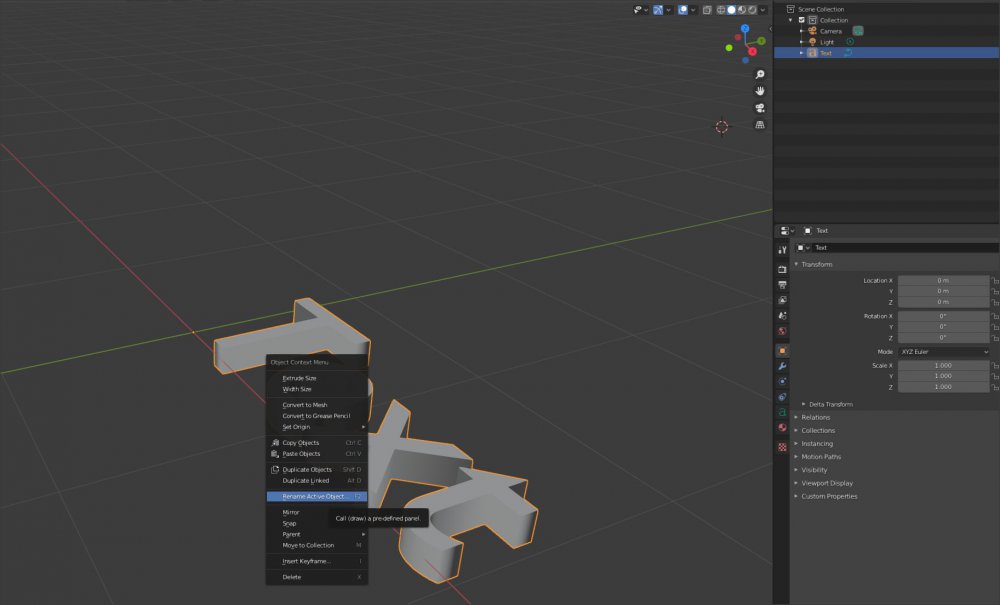
Task: Expand the Delta Transform panel
Action: (830, 404)
